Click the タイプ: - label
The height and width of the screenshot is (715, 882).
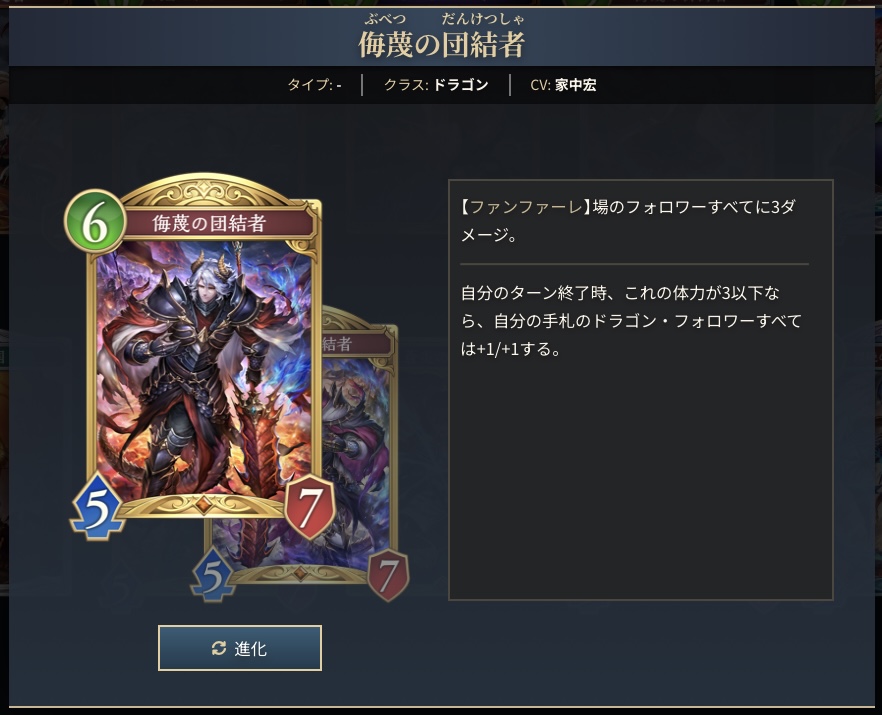click(314, 85)
